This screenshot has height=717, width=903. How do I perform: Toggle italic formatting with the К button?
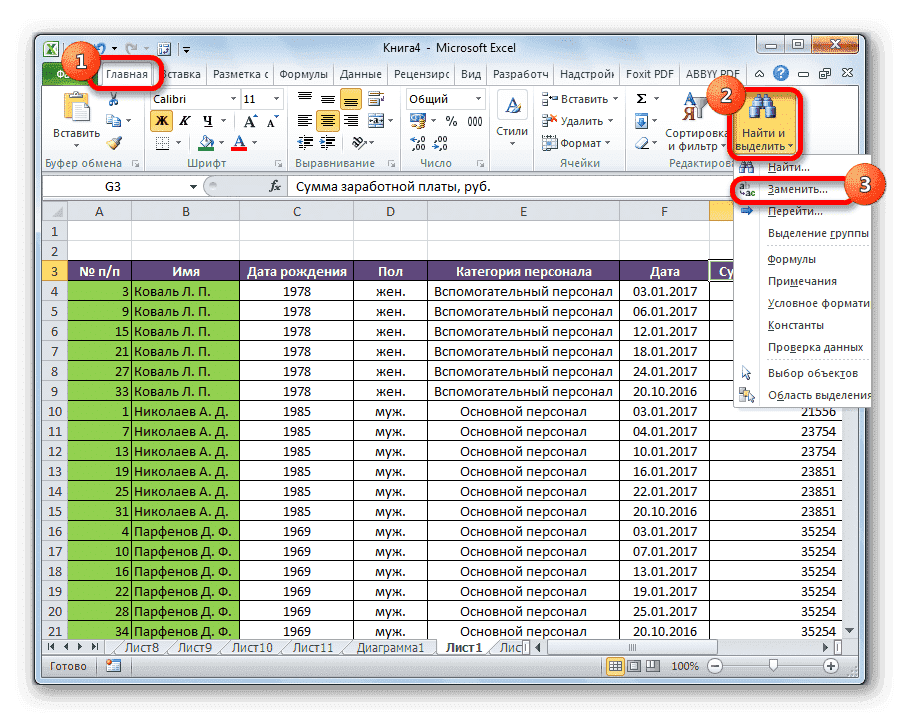click(x=184, y=121)
